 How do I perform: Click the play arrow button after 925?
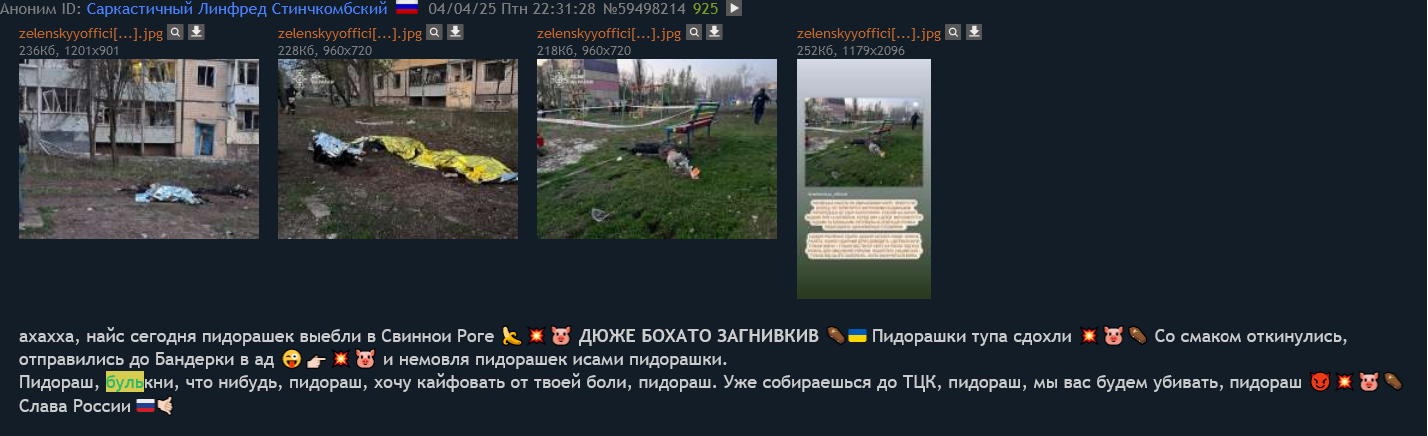734,8
